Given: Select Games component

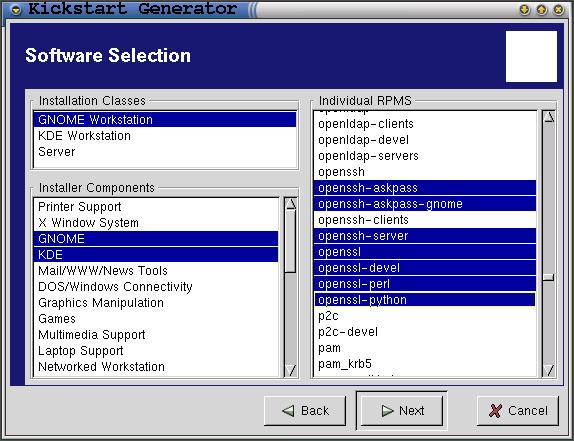Looking at the screenshot, I should pyautogui.click(x=156, y=319).
